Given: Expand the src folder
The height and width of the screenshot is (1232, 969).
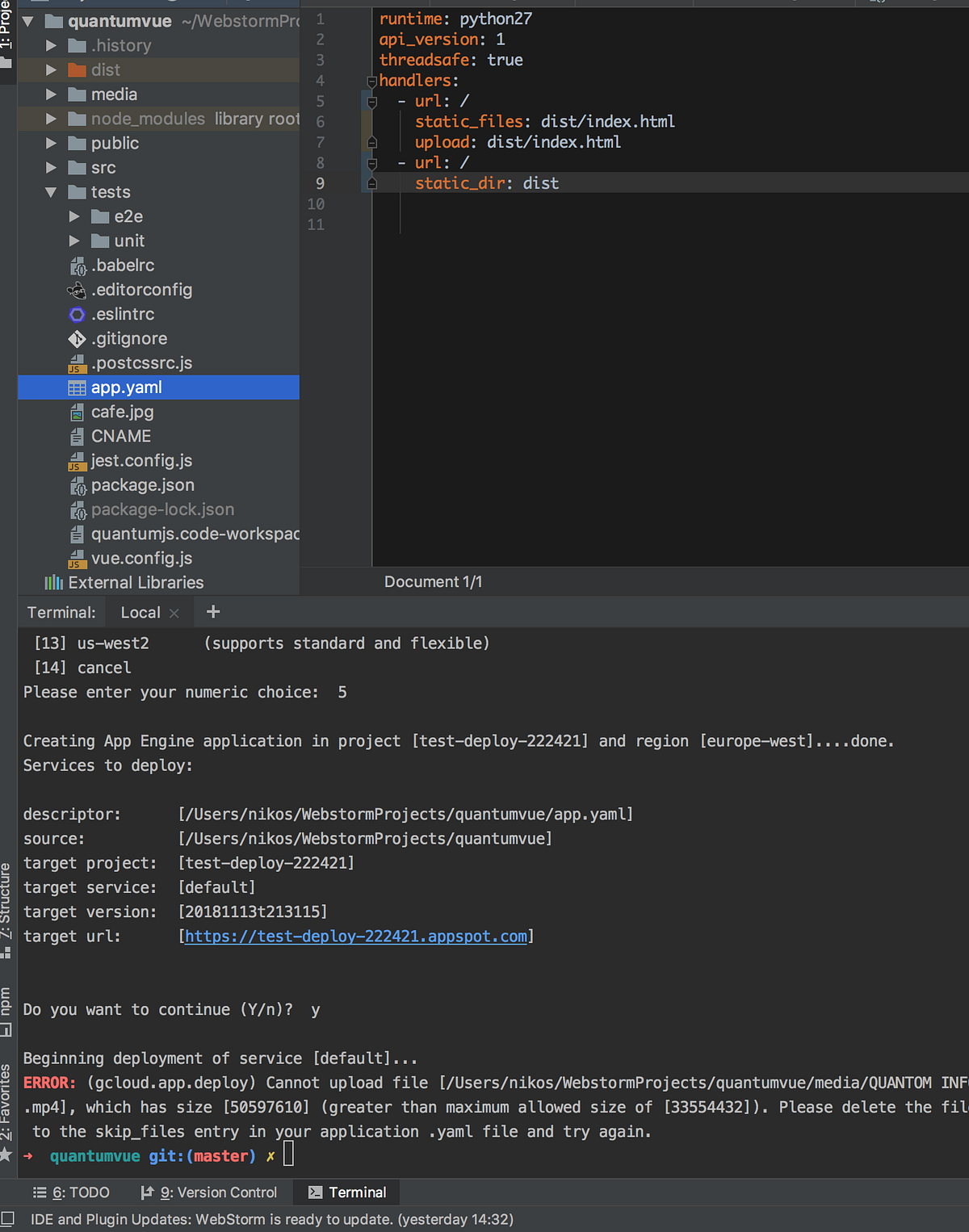Looking at the screenshot, I should [51, 168].
